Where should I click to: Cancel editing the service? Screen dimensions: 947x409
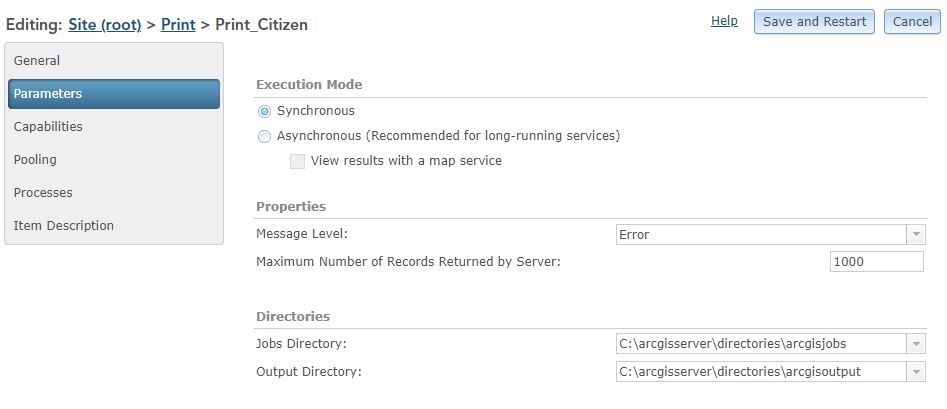tap(912, 22)
